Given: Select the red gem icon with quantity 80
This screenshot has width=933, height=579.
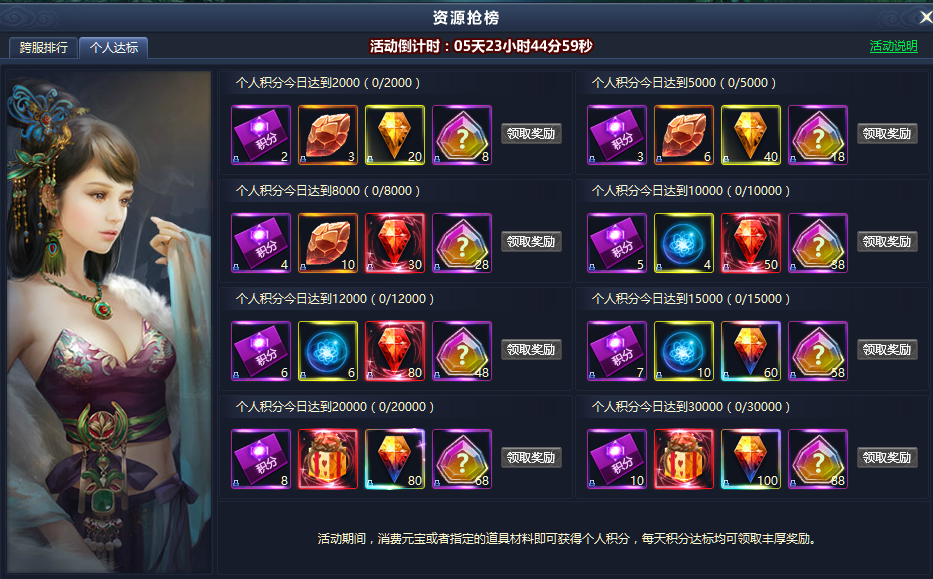Looking at the screenshot, I should point(395,351).
